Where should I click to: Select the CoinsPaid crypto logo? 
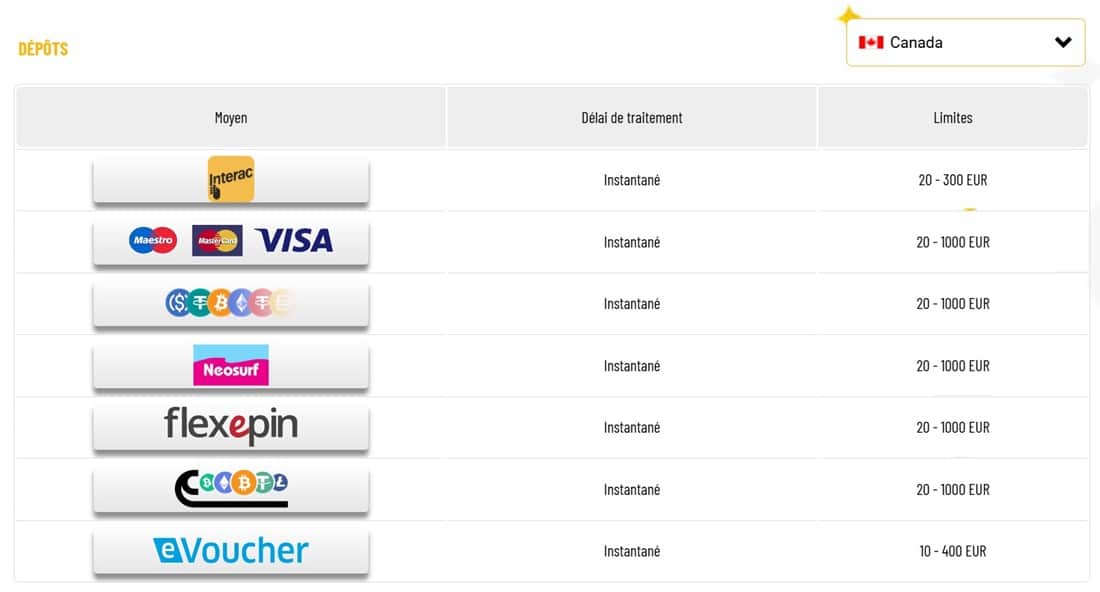(232, 487)
